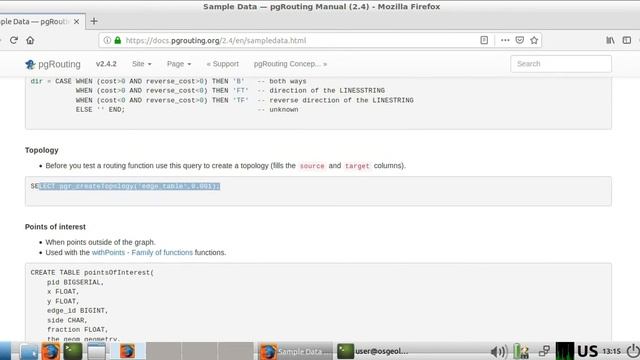This screenshot has height=360, width=640.
Task: Click the US keyboard layout indicator
Action: [x=587, y=351]
